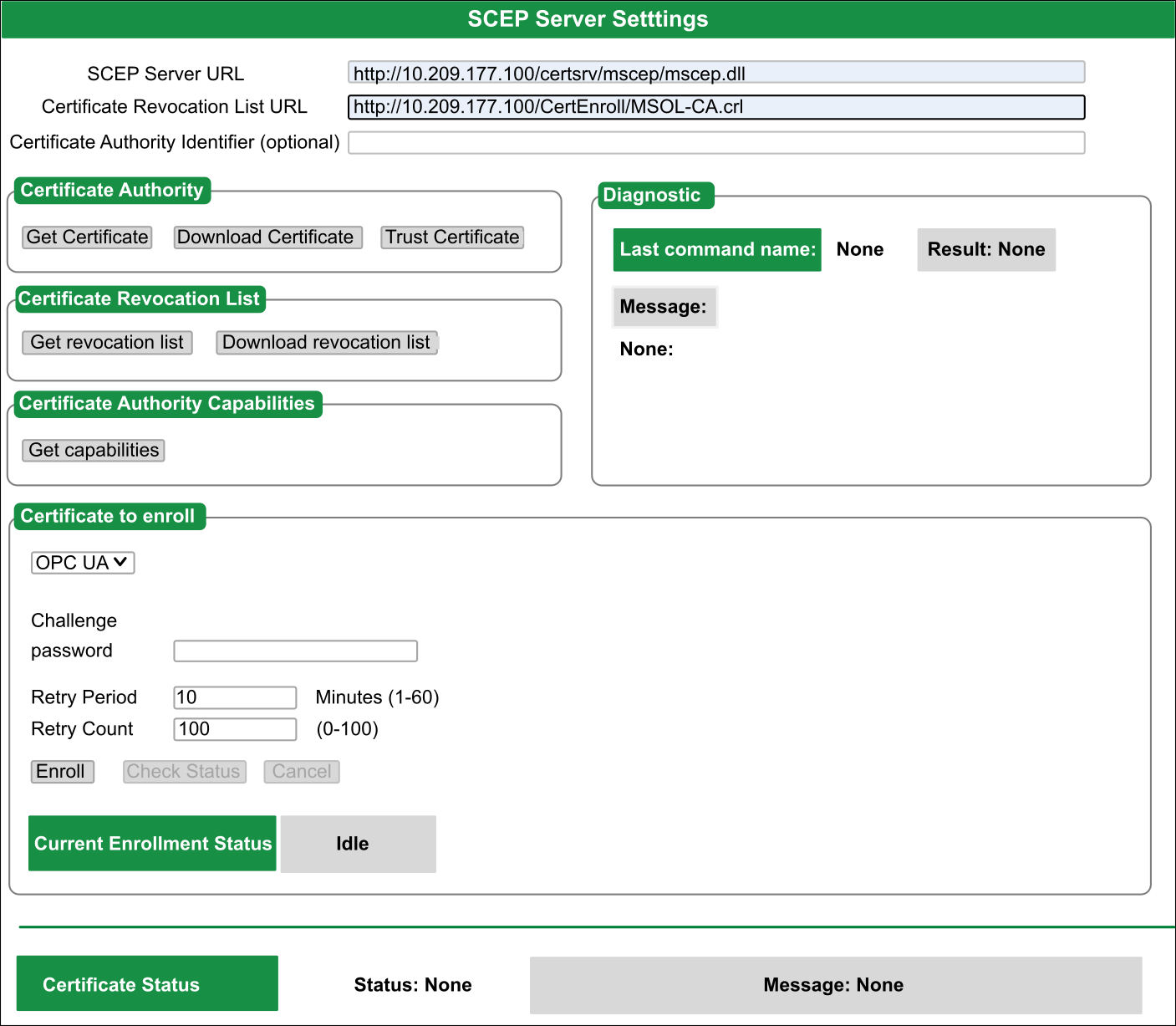Click the Idle enrollment status box

click(358, 844)
